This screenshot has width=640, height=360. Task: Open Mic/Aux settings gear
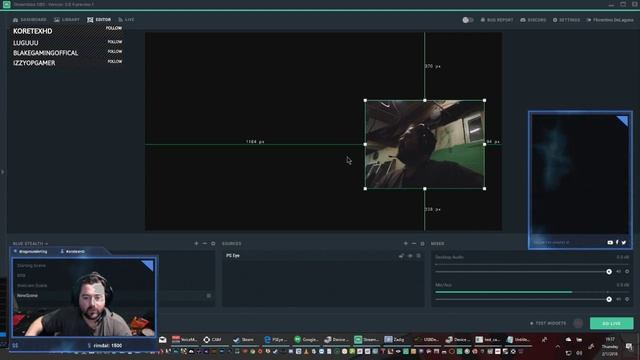coord(627,299)
